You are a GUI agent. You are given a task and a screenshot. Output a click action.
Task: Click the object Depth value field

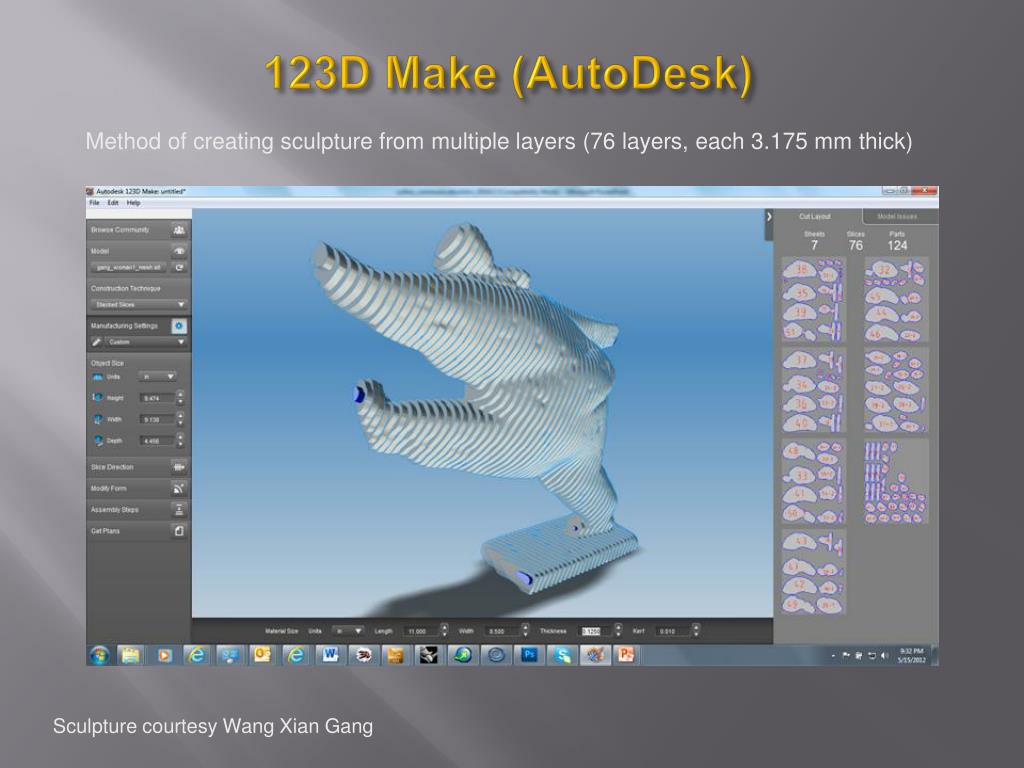(x=157, y=441)
